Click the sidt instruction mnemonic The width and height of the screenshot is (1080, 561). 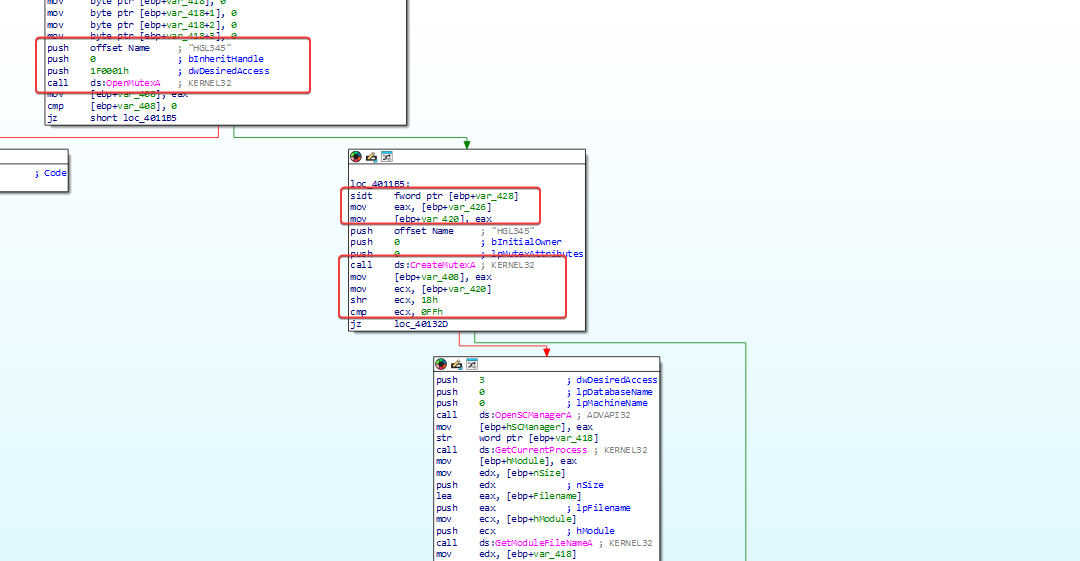[x=361, y=196]
